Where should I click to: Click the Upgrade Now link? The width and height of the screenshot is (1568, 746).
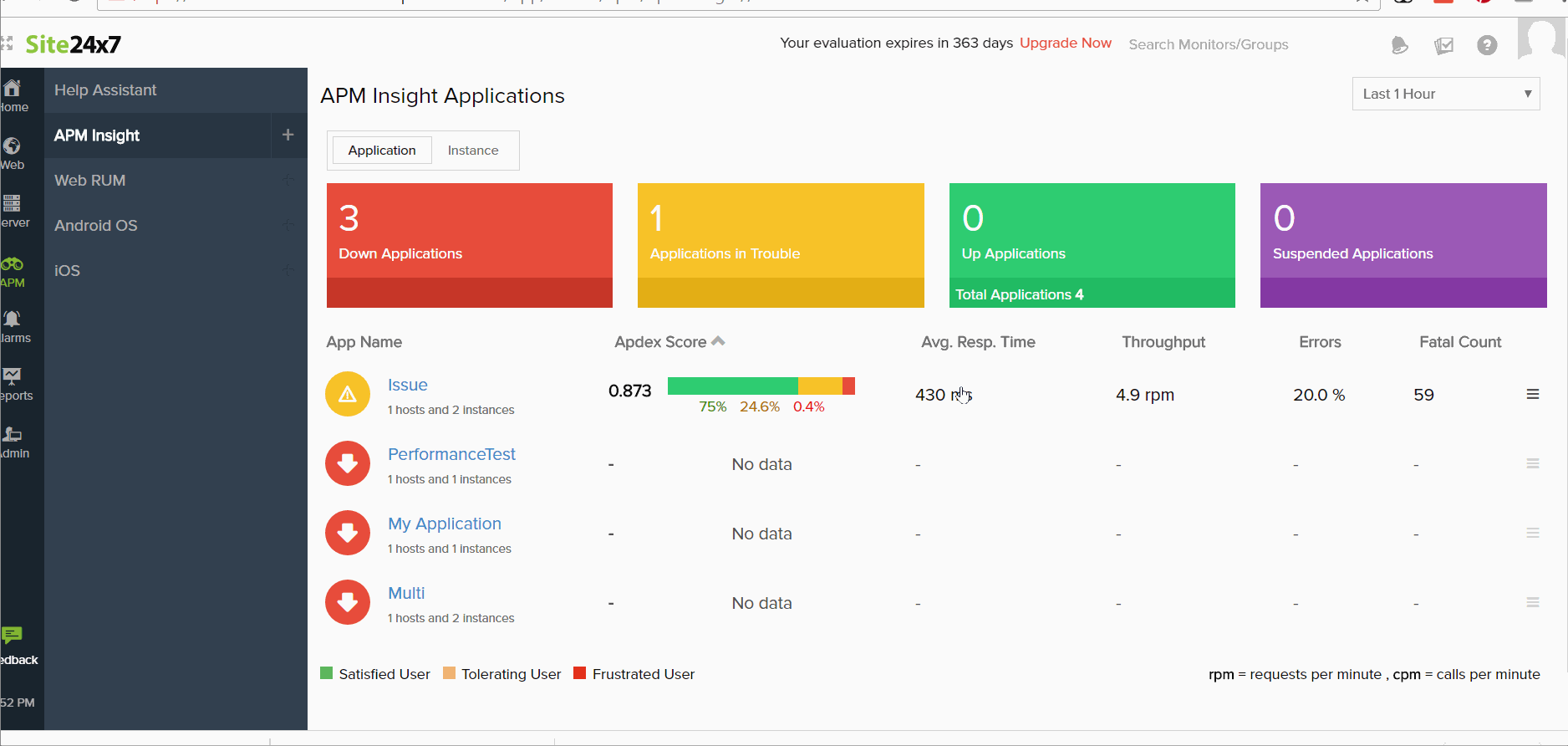1065,43
